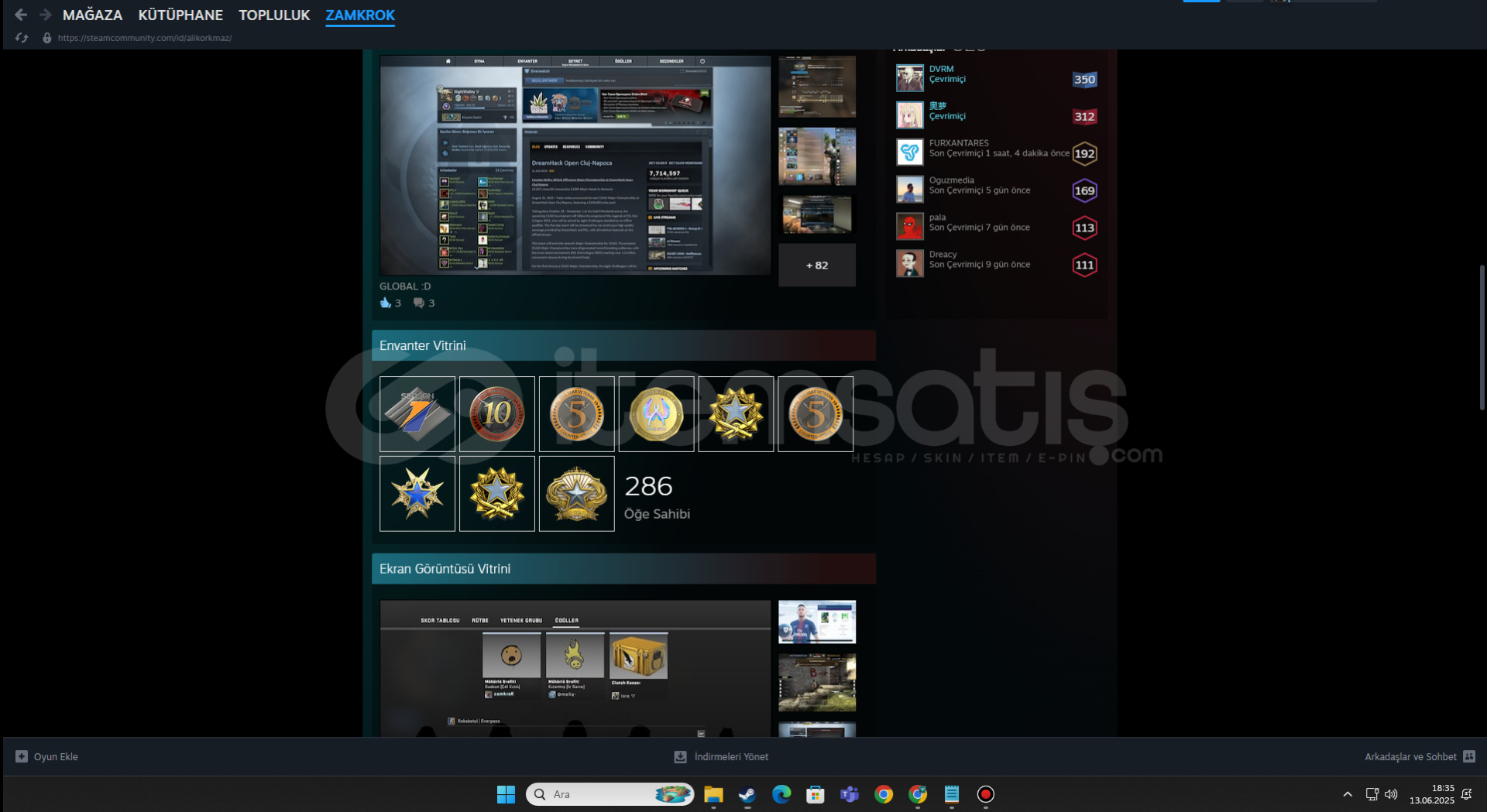Open DVRM's avatar in the friends list
The height and width of the screenshot is (812, 1487).
(x=910, y=78)
